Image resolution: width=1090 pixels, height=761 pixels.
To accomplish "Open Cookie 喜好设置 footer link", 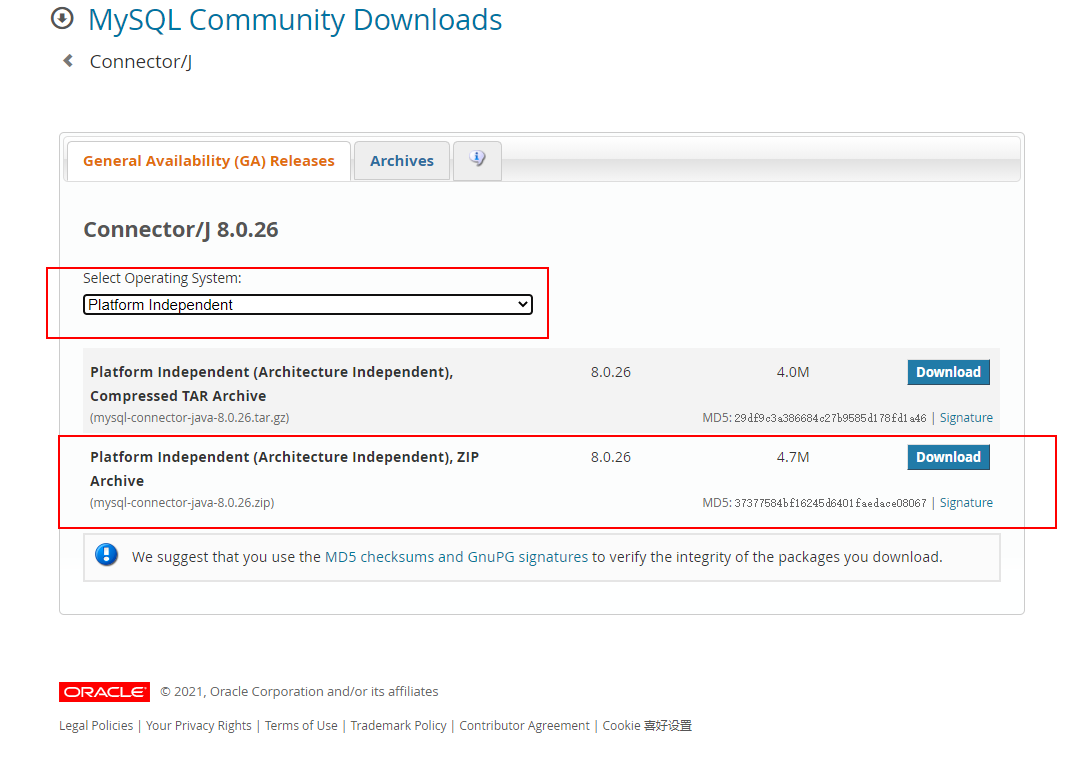I will tap(646, 726).
